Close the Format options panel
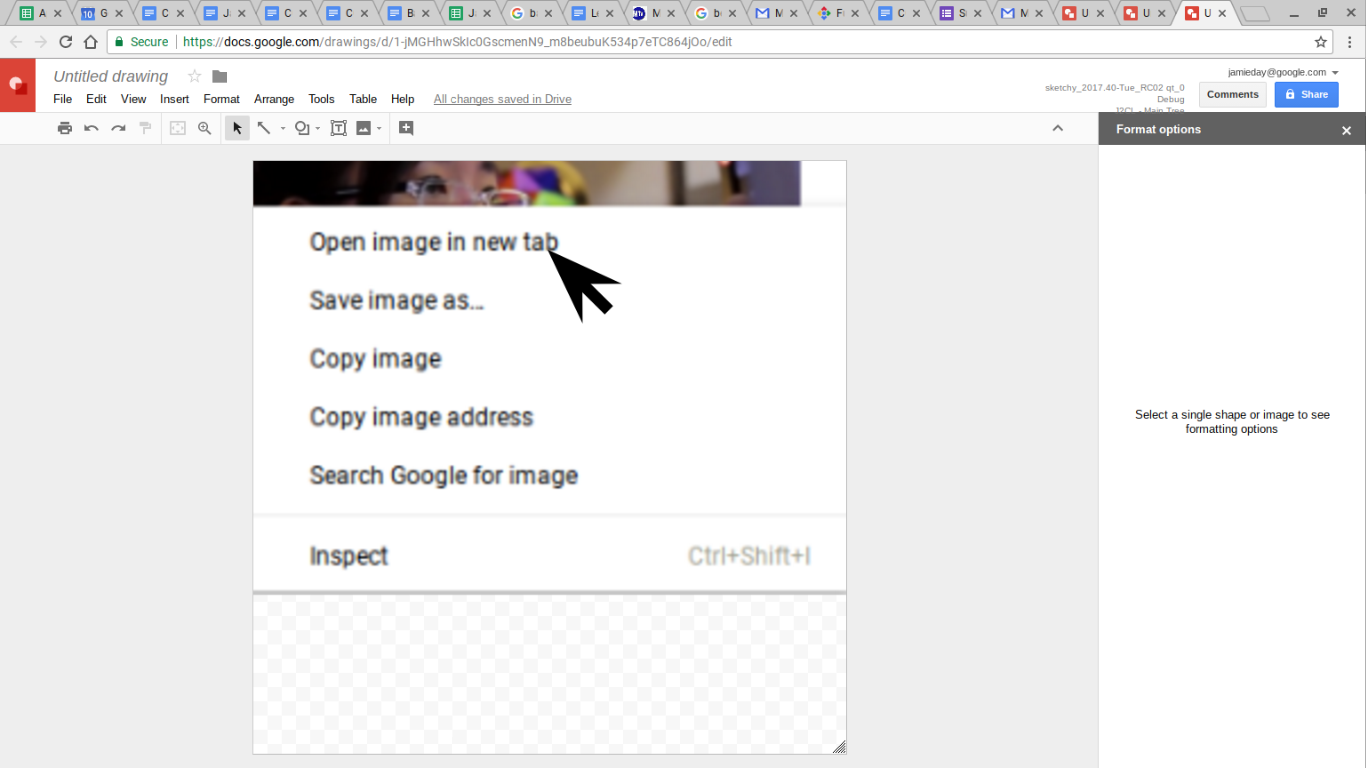Image resolution: width=1366 pixels, height=768 pixels. (1346, 130)
